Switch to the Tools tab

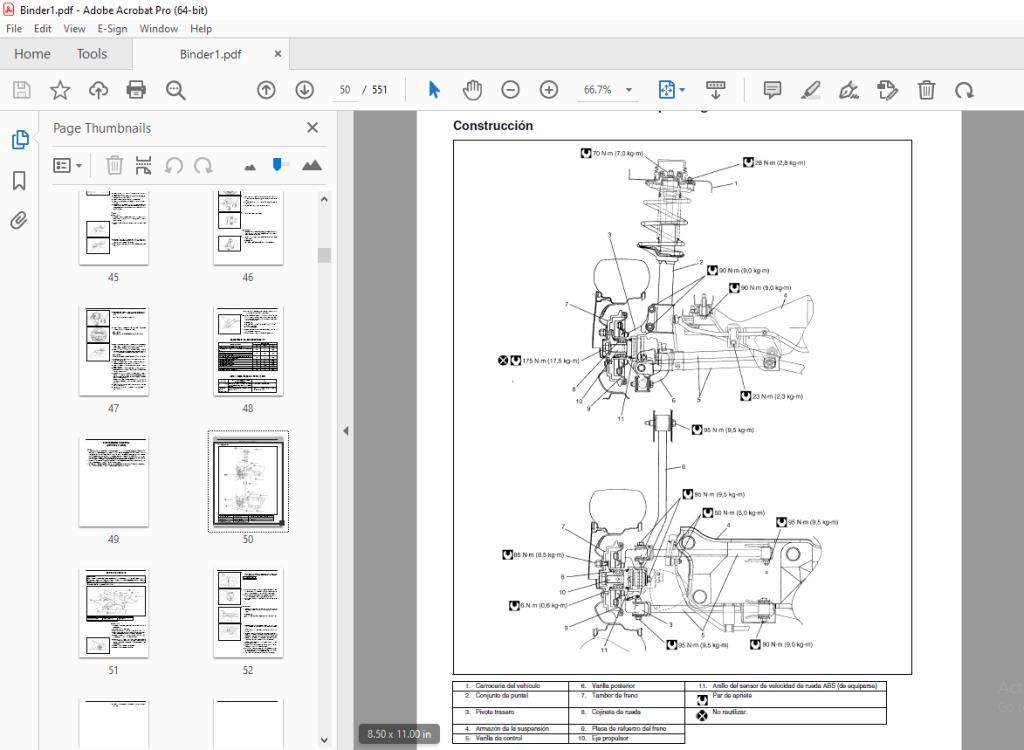91,54
